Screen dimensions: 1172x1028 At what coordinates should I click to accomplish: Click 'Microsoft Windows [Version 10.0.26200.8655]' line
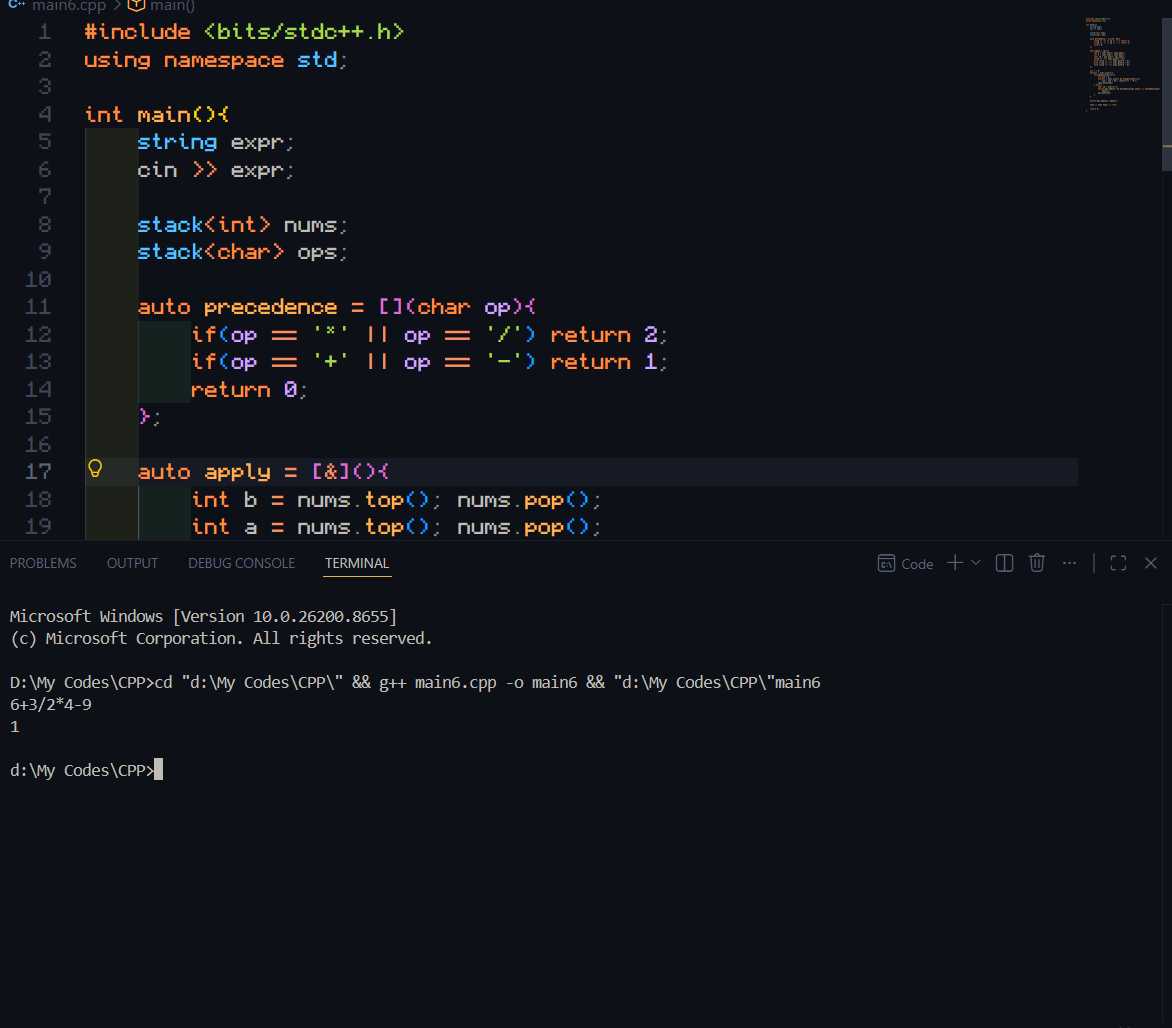tap(203, 616)
